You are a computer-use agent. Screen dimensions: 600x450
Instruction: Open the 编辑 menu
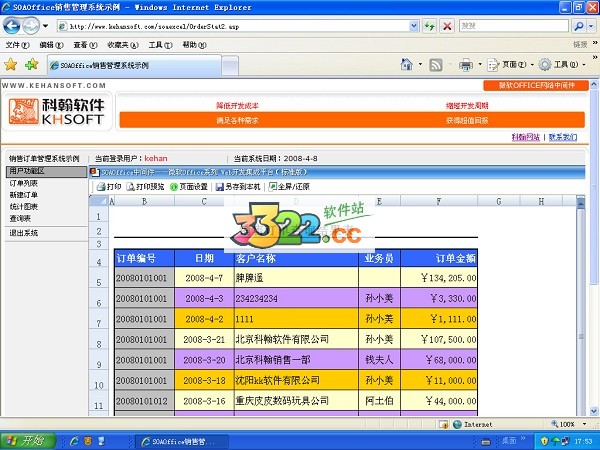(51, 45)
